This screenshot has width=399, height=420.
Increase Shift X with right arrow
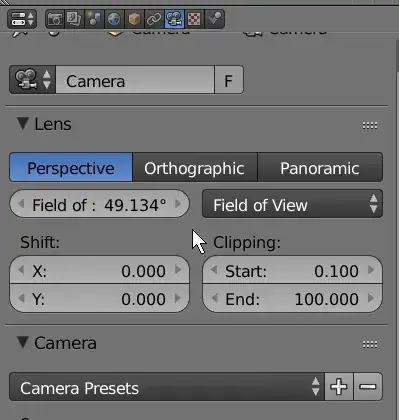click(x=178, y=270)
